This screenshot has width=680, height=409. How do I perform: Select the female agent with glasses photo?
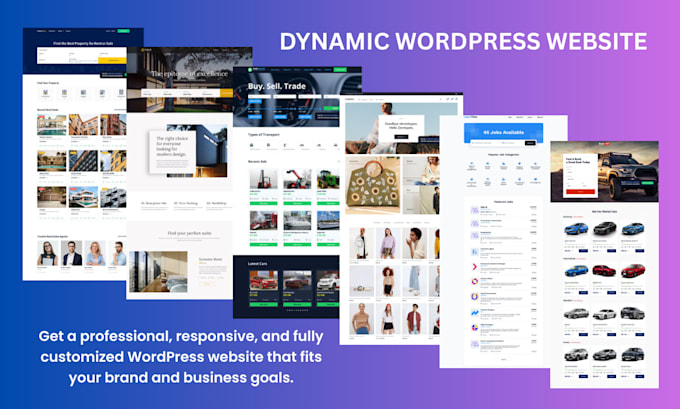(47, 253)
